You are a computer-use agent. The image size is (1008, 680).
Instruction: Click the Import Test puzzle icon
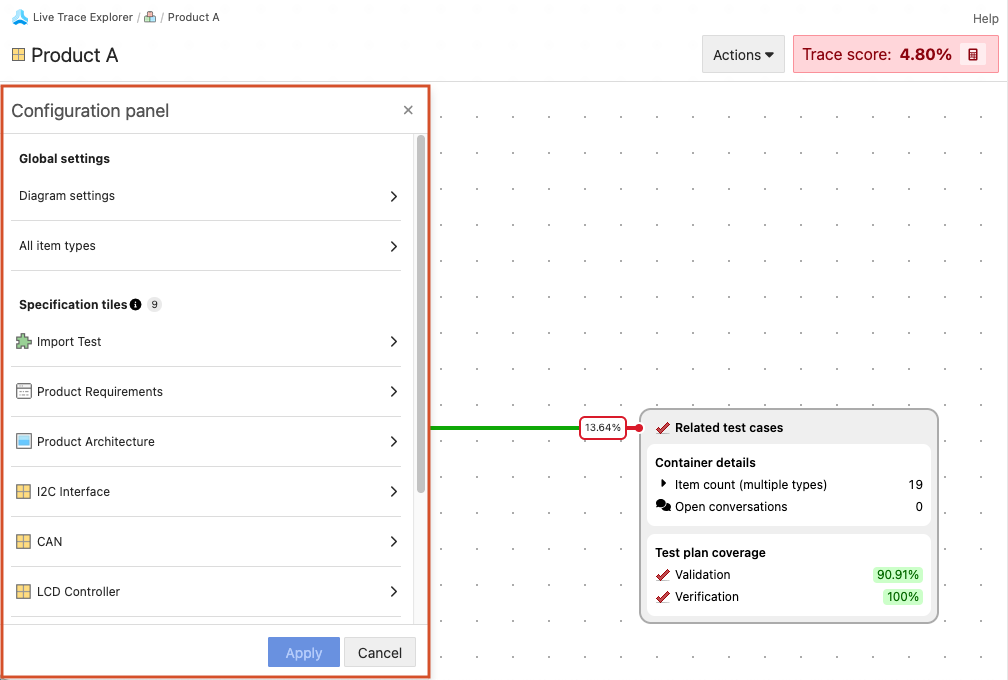tap(24, 341)
